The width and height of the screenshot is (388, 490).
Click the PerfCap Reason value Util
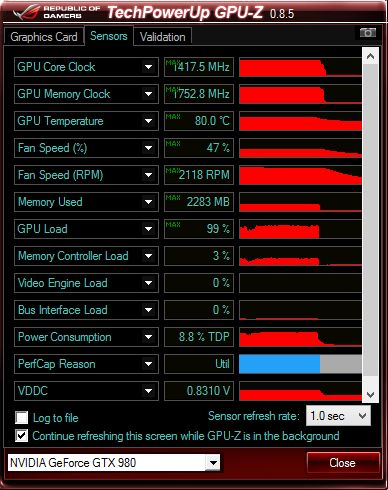click(199, 364)
